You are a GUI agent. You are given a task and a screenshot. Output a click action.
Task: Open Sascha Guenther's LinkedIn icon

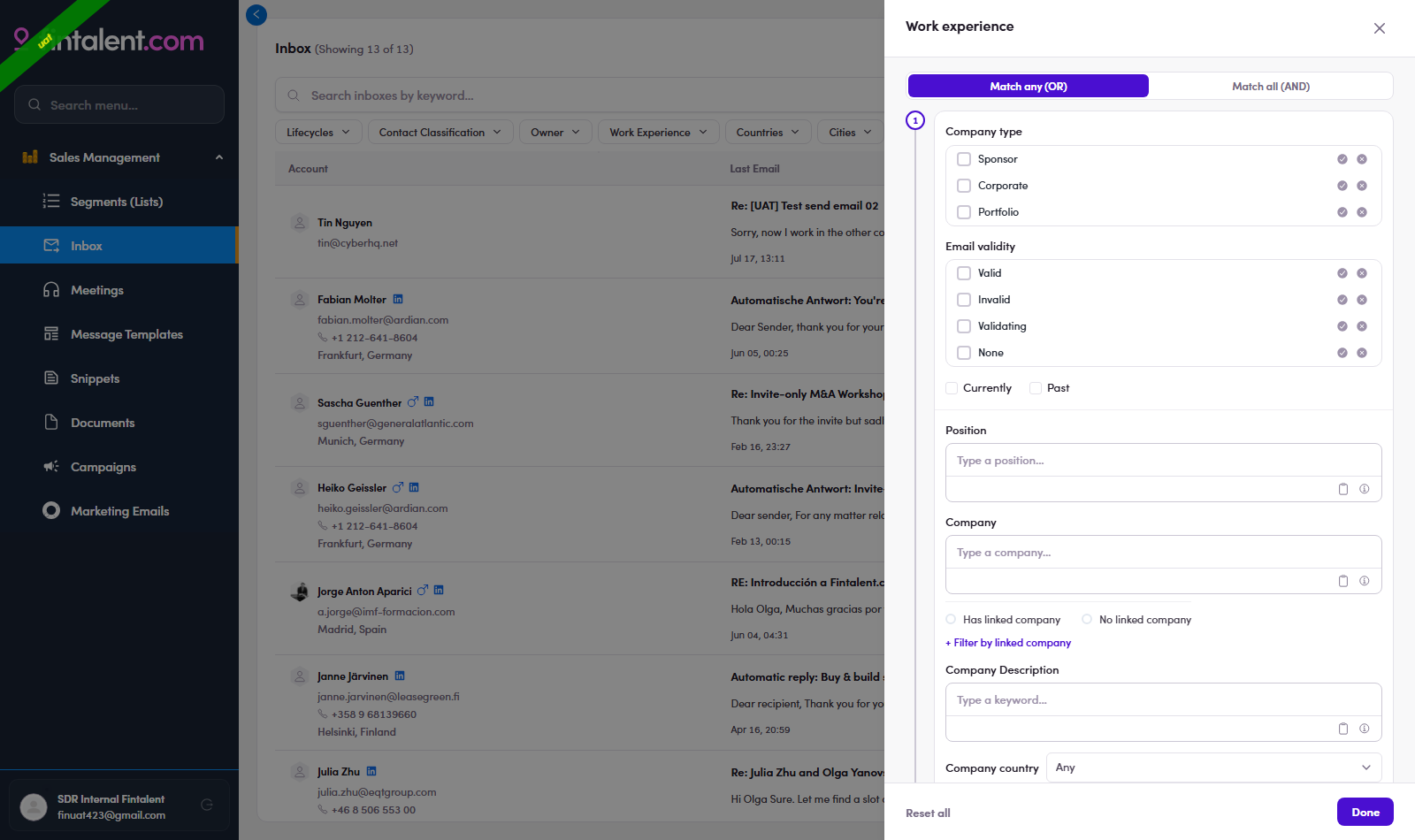pos(429,401)
